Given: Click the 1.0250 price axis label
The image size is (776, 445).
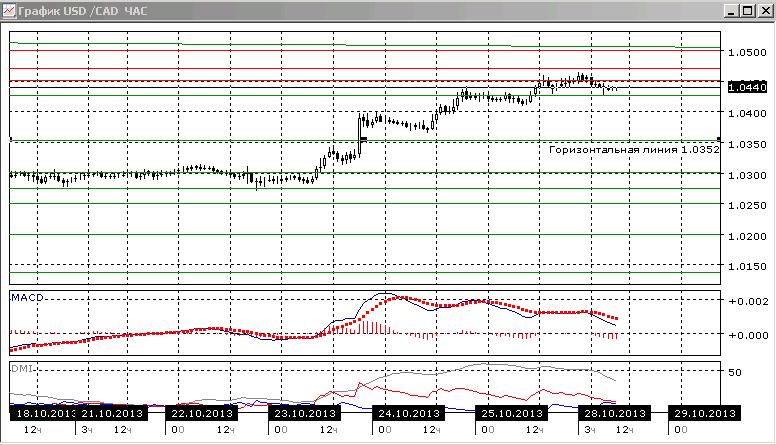Looking at the screenshot, I should pos(747,205).
